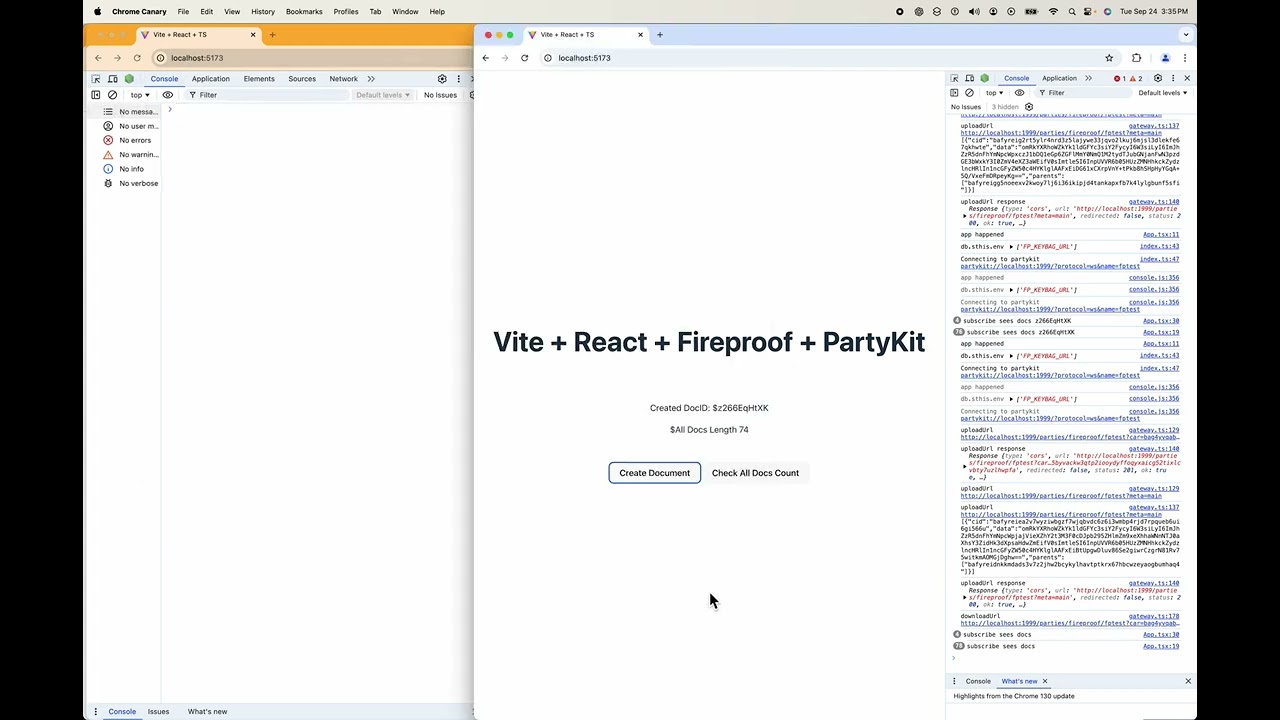Open the App.tsx:19 link on last log row
The width and height of the screenshot is (1280, 720).
click(x=1161, y=646)
